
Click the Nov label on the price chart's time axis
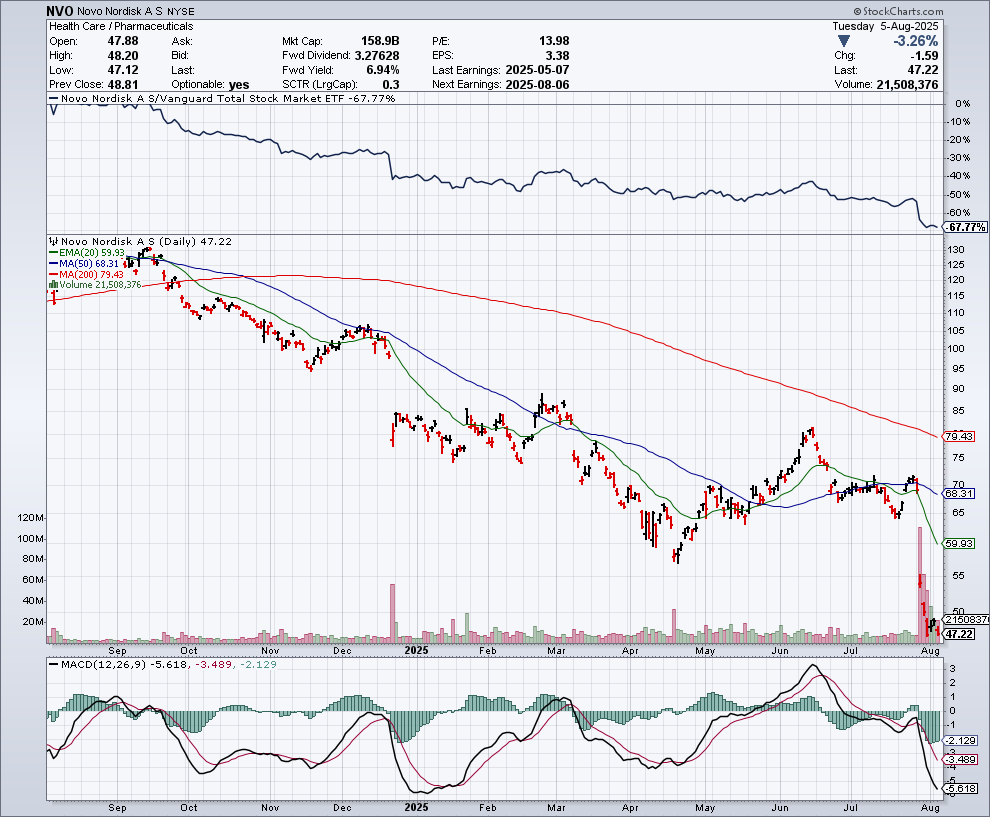pos(270,650)
